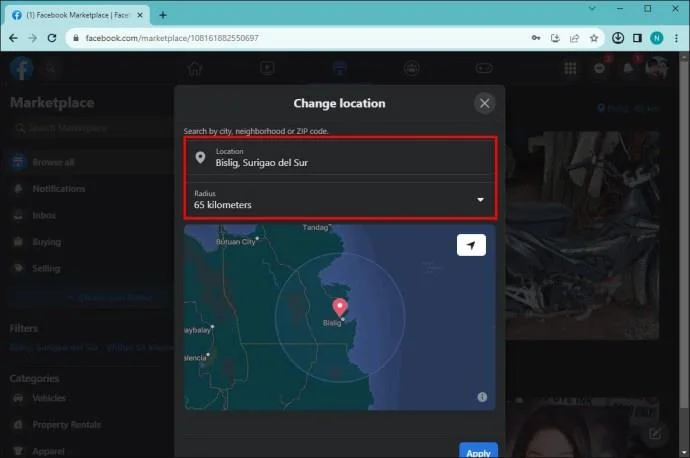Viewport: 690px width, 458px height.
Task: Click the location link above the listings
Action: click(628, 108)
